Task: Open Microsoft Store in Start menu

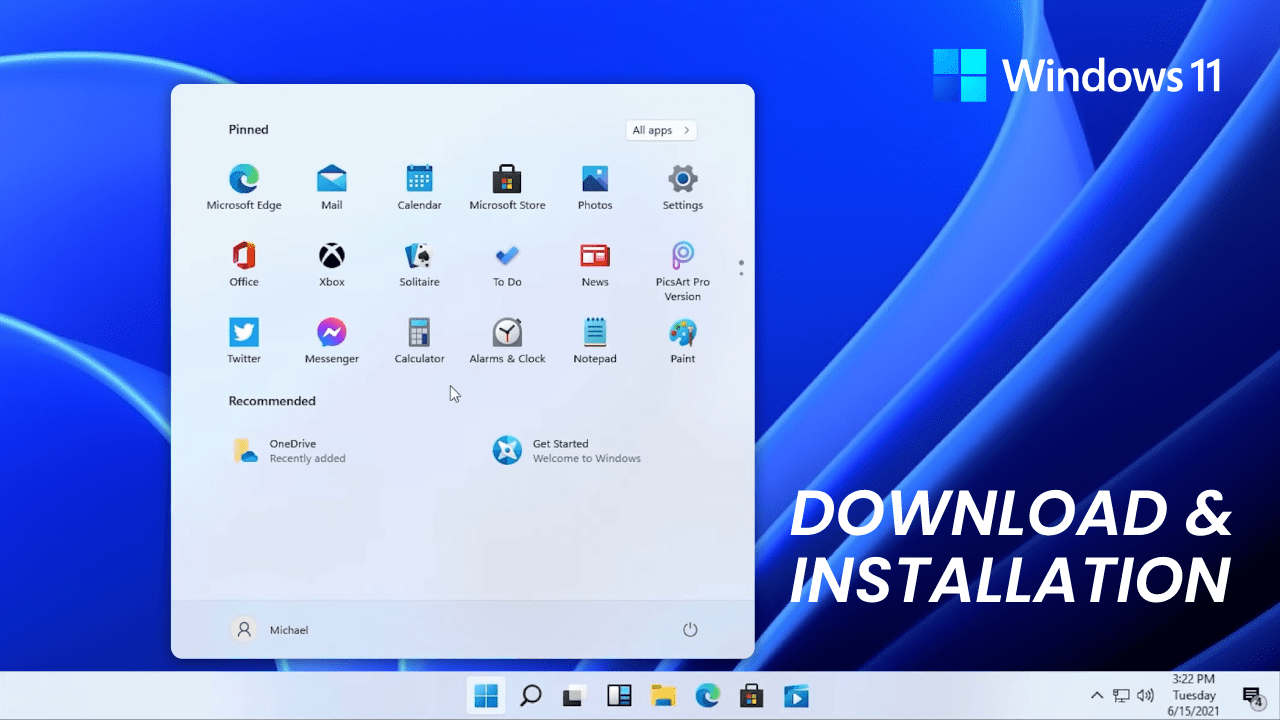Action: 507,187
